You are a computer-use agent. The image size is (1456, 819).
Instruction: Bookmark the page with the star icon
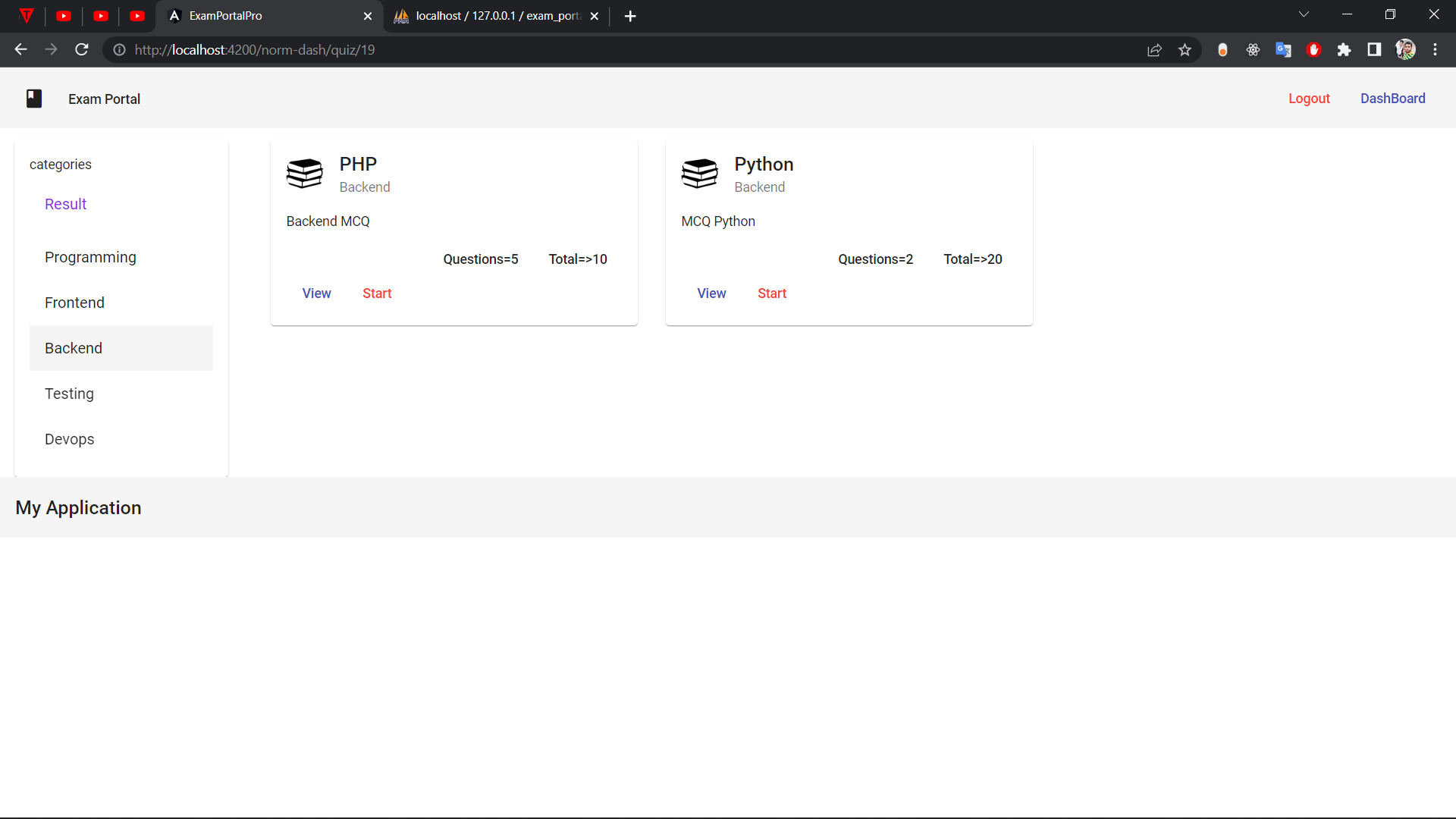tap(1185, 49)
